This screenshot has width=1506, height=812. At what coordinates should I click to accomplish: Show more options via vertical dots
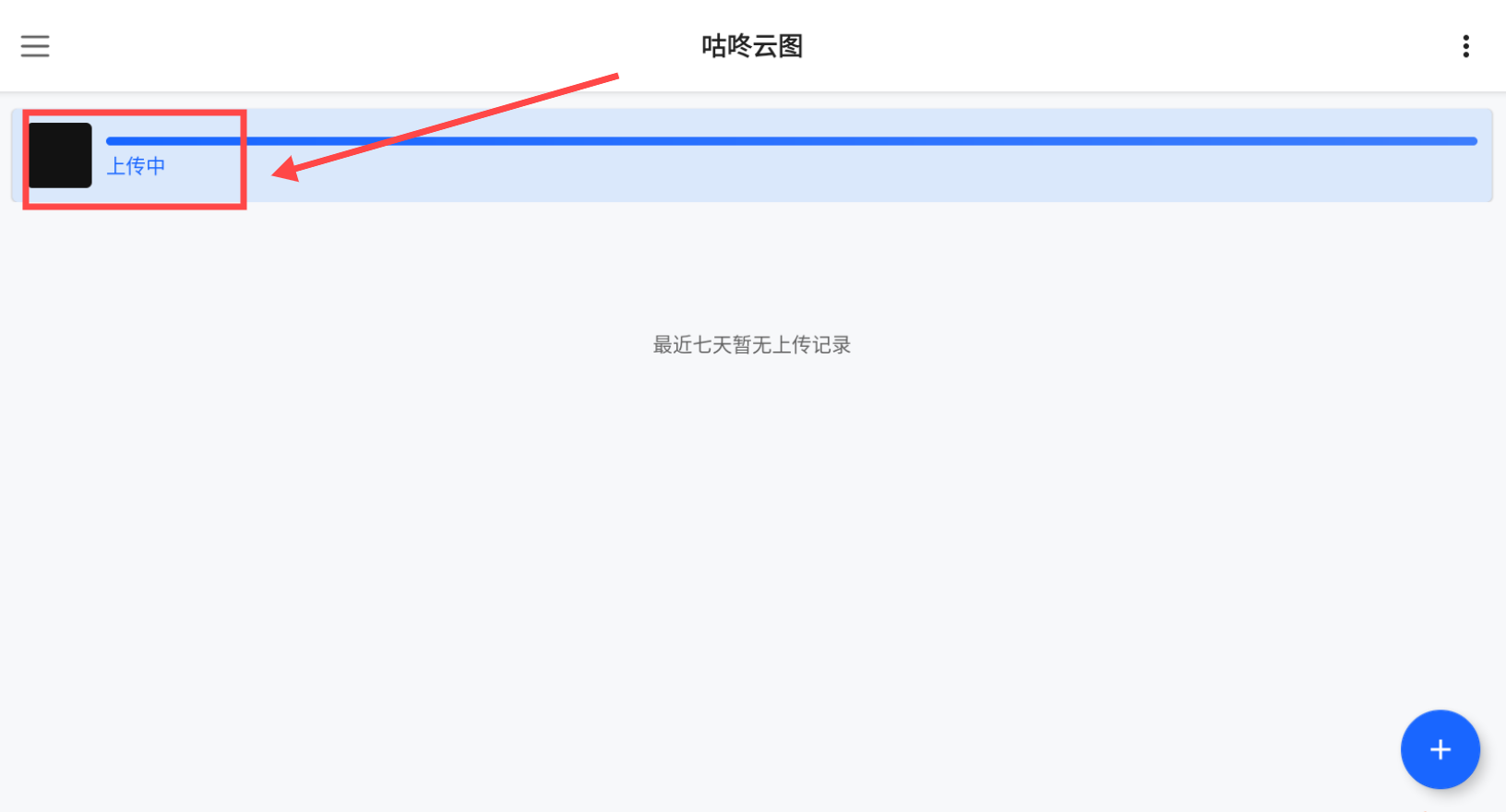1465,46
